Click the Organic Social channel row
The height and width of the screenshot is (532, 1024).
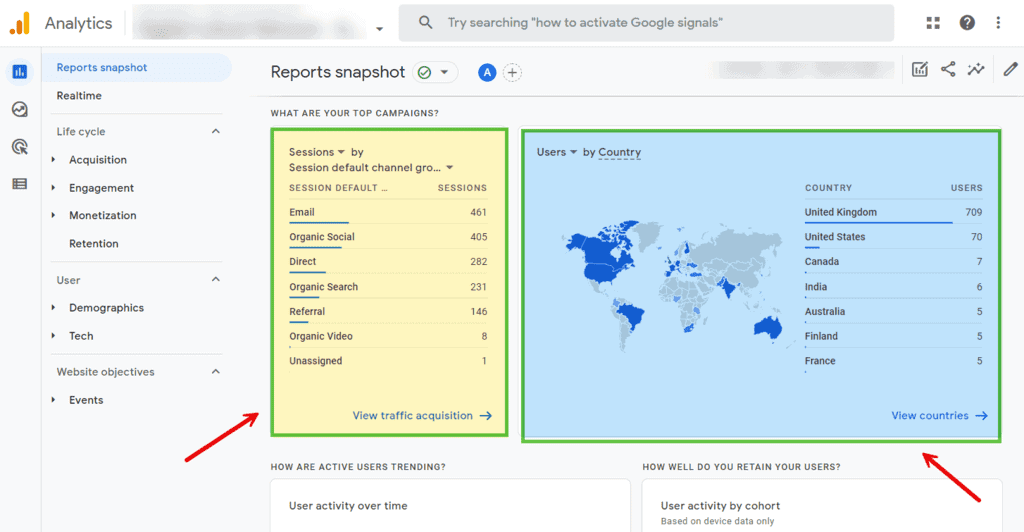388,237
